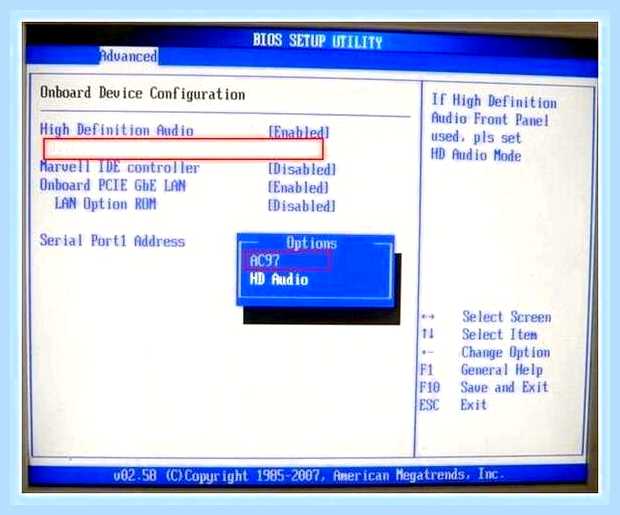Select the Serial Port1 Address label
Viewport: 620px width, 515px height.
[112, 240]
